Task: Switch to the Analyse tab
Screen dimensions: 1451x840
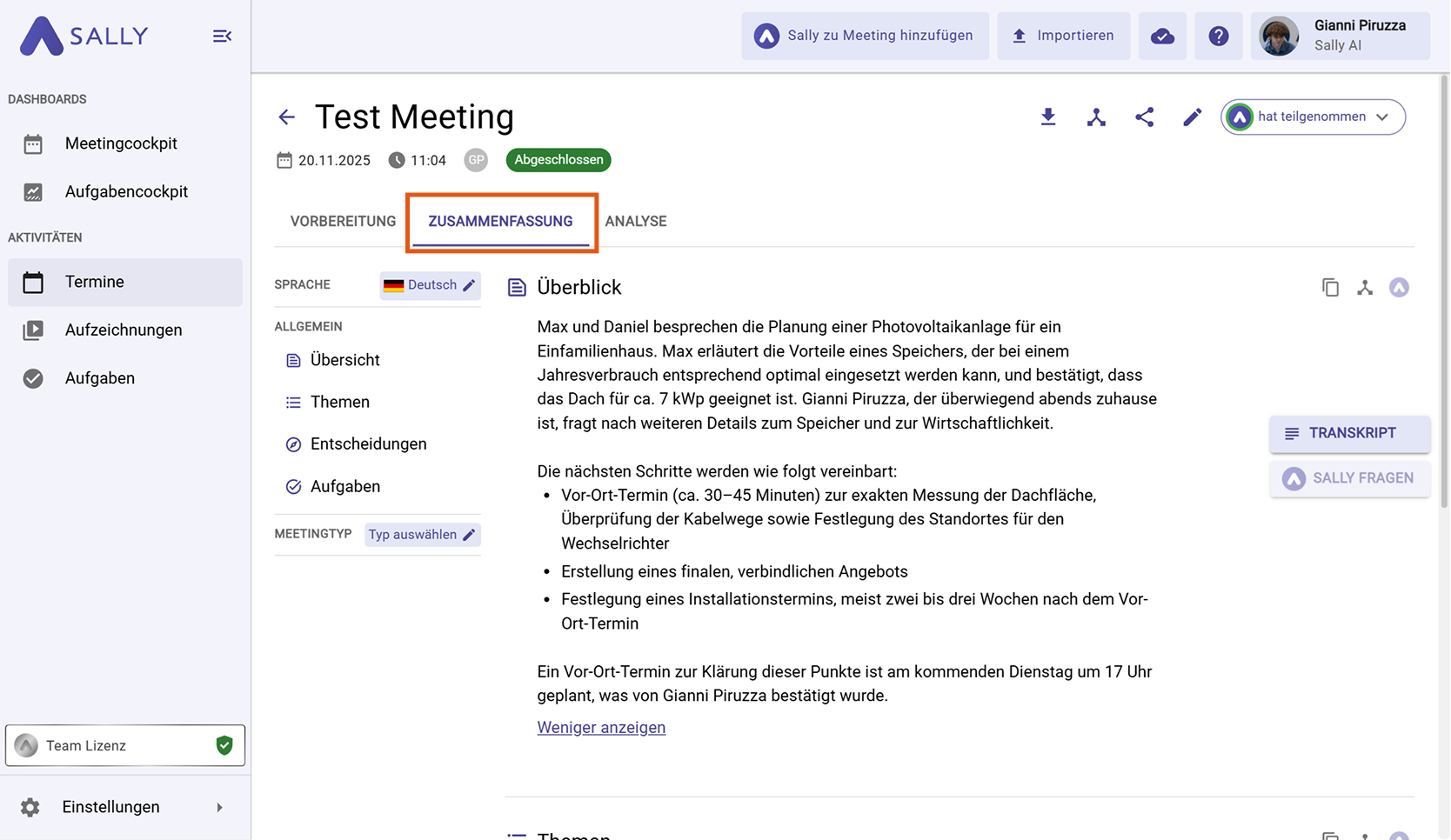Action: [x=636, y=221]
